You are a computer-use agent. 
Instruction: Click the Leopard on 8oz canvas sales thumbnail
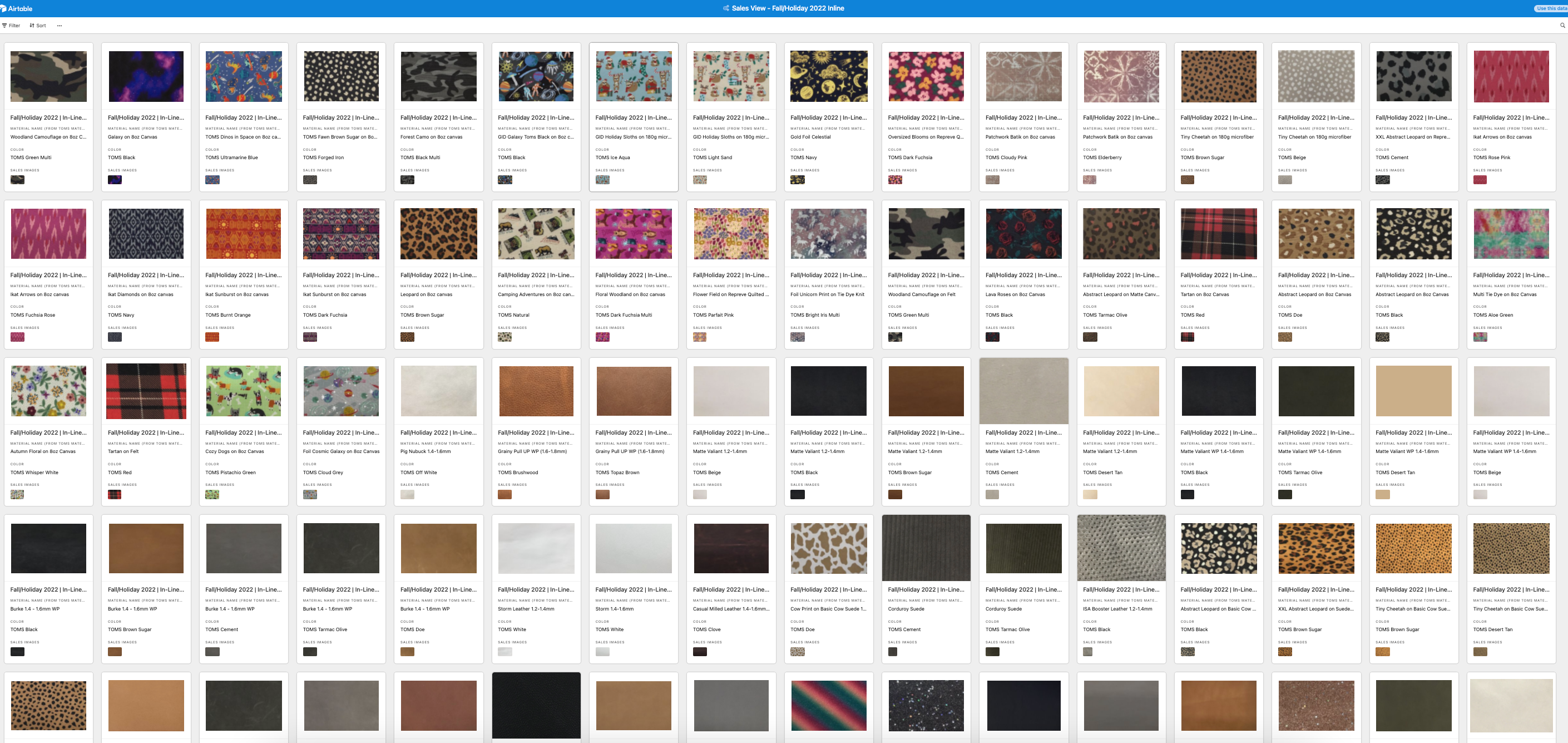407,337
